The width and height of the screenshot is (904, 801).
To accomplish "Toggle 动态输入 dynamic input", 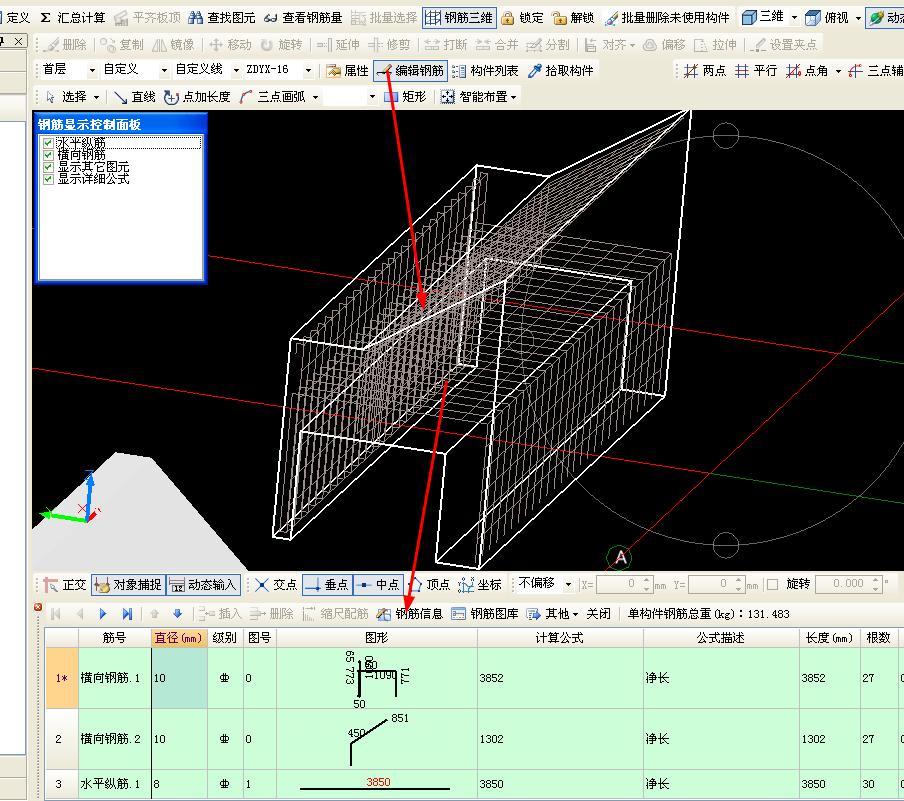I will 204,585.
